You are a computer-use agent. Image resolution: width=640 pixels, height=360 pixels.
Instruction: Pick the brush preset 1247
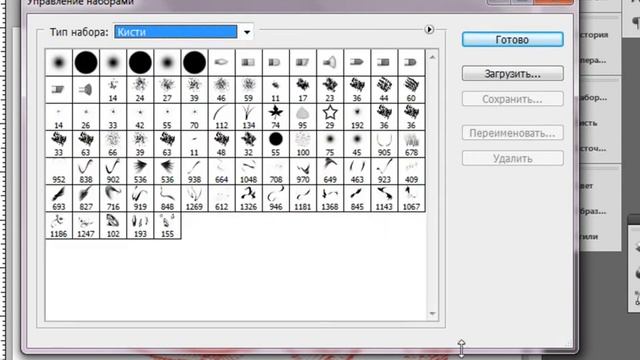(86, 225)
